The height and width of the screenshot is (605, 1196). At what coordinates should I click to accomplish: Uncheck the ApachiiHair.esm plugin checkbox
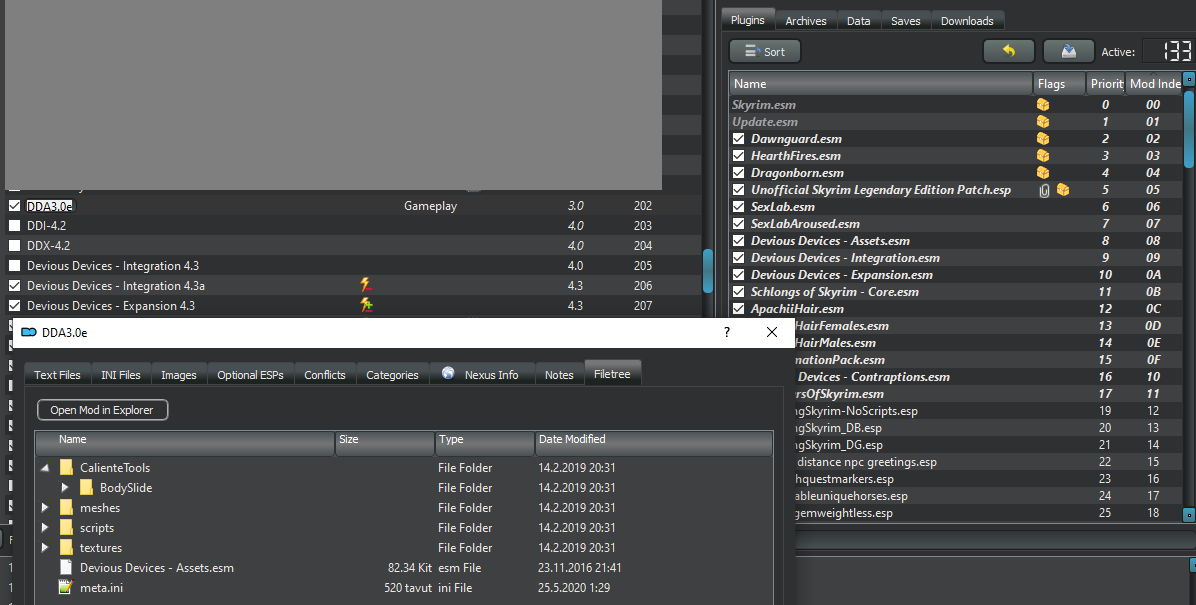click(x=738, y=308)
